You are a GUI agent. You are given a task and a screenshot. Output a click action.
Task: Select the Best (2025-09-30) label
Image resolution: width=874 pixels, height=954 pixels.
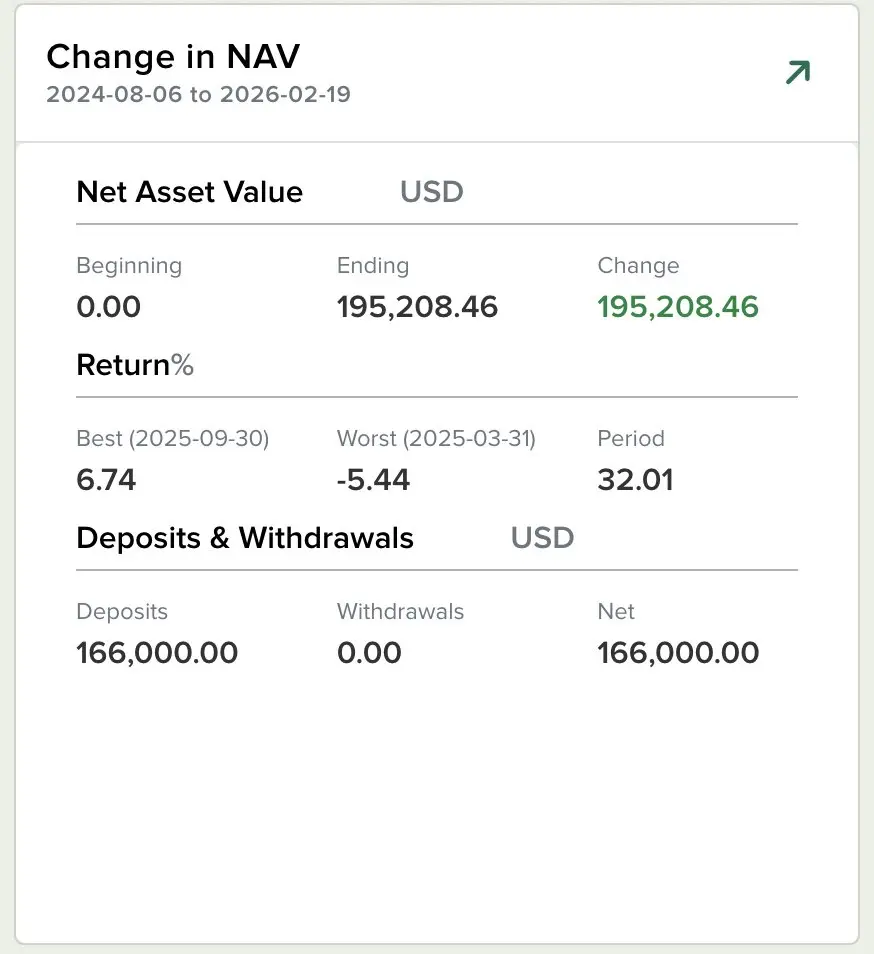click(173, 438)
